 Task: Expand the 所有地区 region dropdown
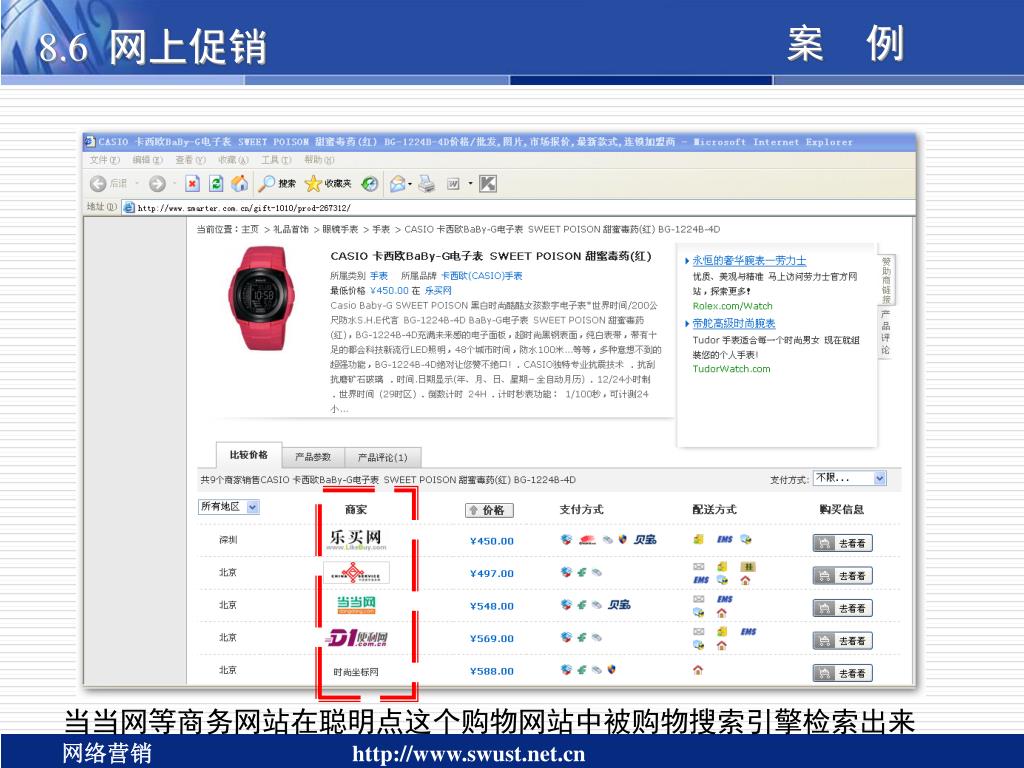[x=229, y=507]
